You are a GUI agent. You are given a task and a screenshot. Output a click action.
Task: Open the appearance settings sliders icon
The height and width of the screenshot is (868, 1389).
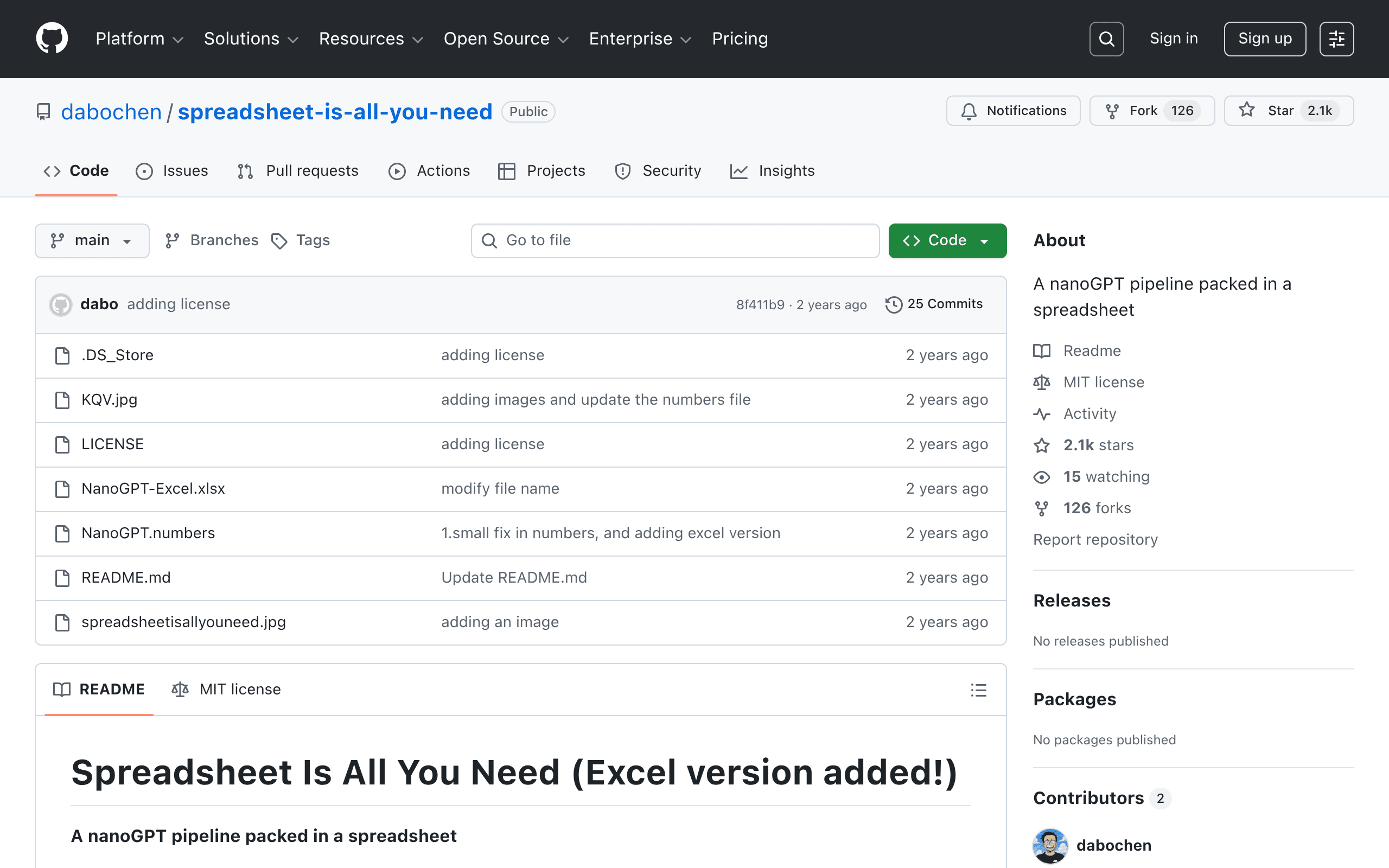pyautogui.click(x=1336, y=39)
